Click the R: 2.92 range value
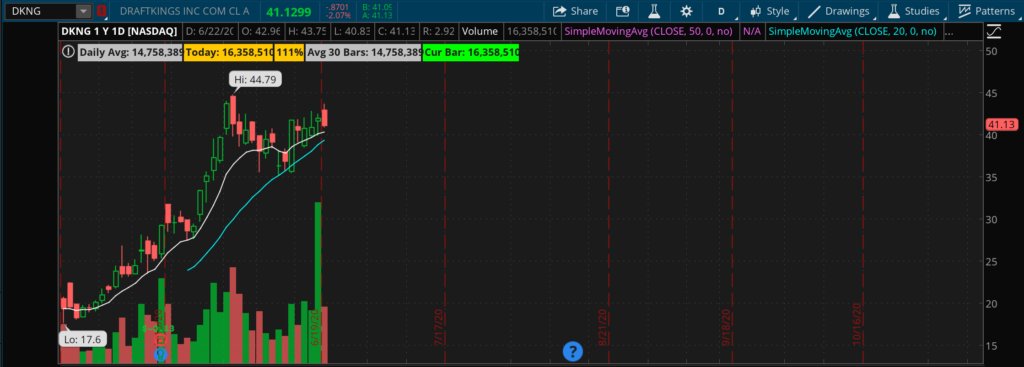 438,31
